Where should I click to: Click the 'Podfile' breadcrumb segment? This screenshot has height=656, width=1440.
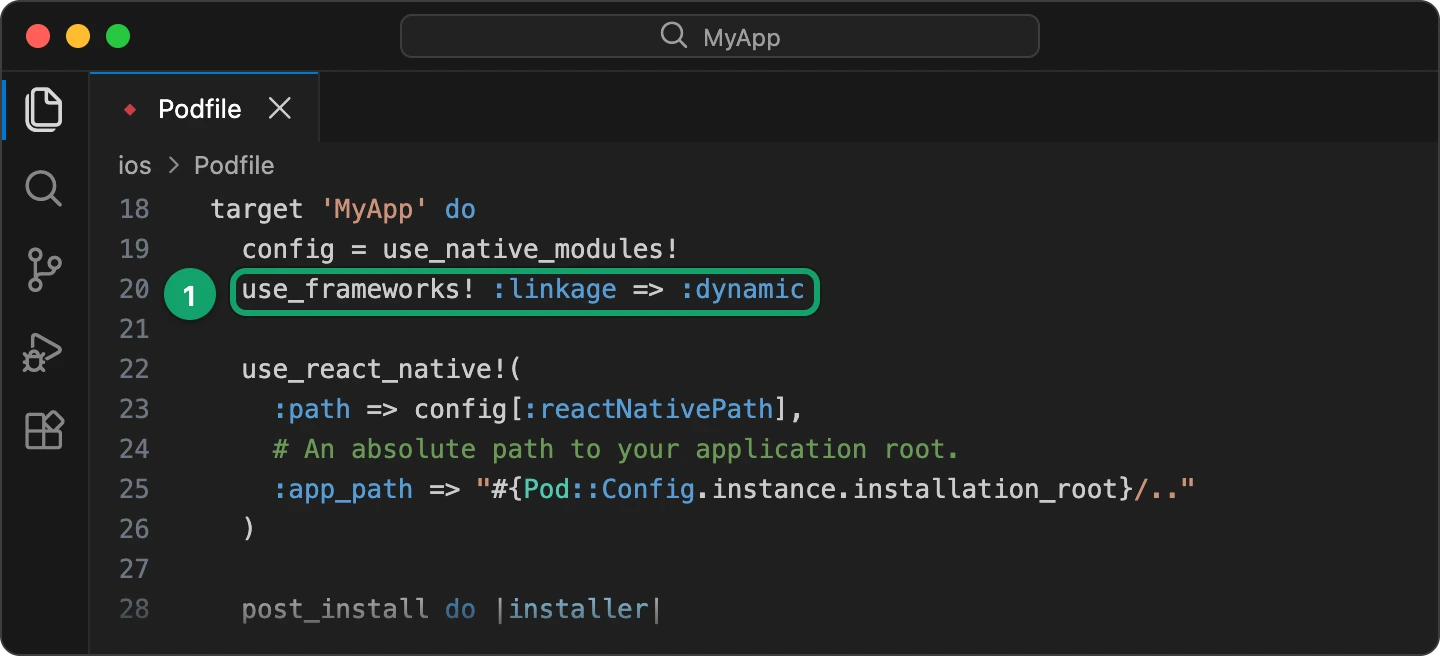pyautogui.click(x=234, y=165)
